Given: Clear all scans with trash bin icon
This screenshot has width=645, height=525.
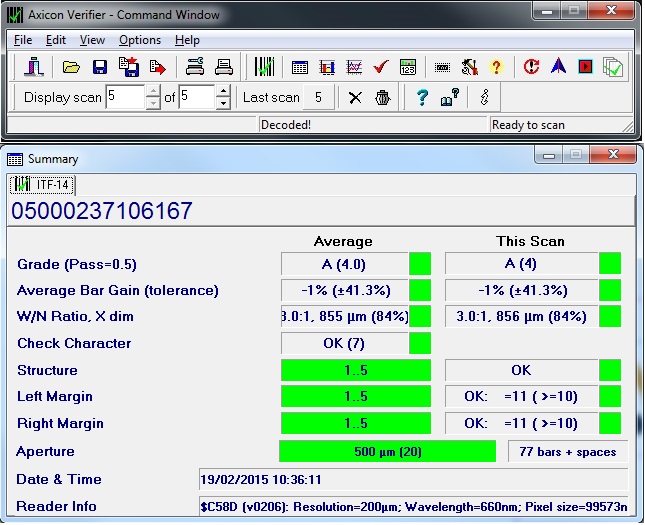Looking at the screenshot, I should (383, 98).
